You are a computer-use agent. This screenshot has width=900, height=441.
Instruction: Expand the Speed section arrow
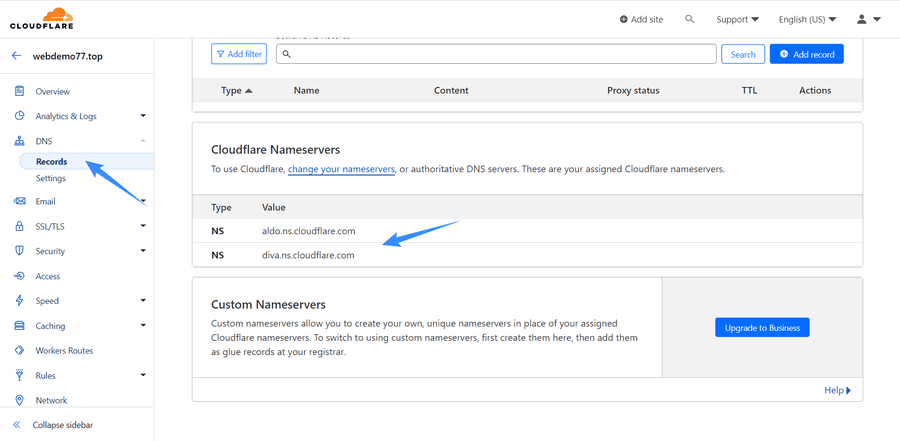click(x=143, y=300)
